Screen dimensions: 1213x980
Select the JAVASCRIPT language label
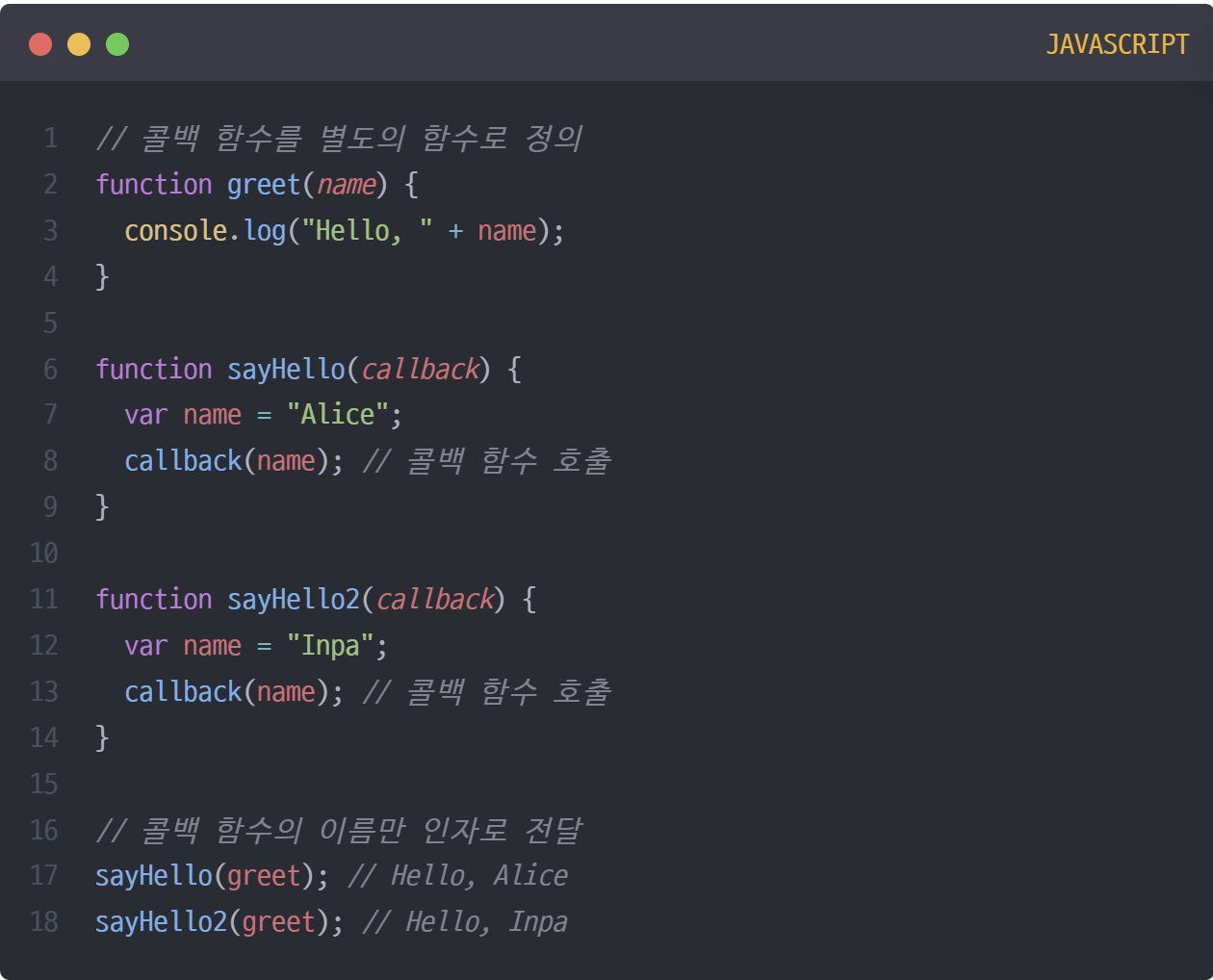pyautogui.click(x=1118, y=44)
